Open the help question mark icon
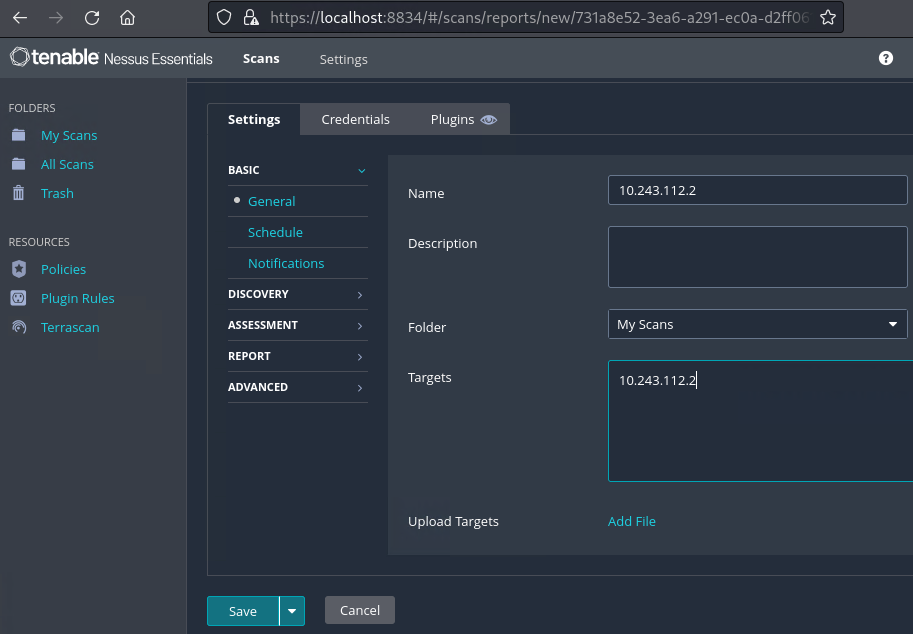 (x=885, y=59)
